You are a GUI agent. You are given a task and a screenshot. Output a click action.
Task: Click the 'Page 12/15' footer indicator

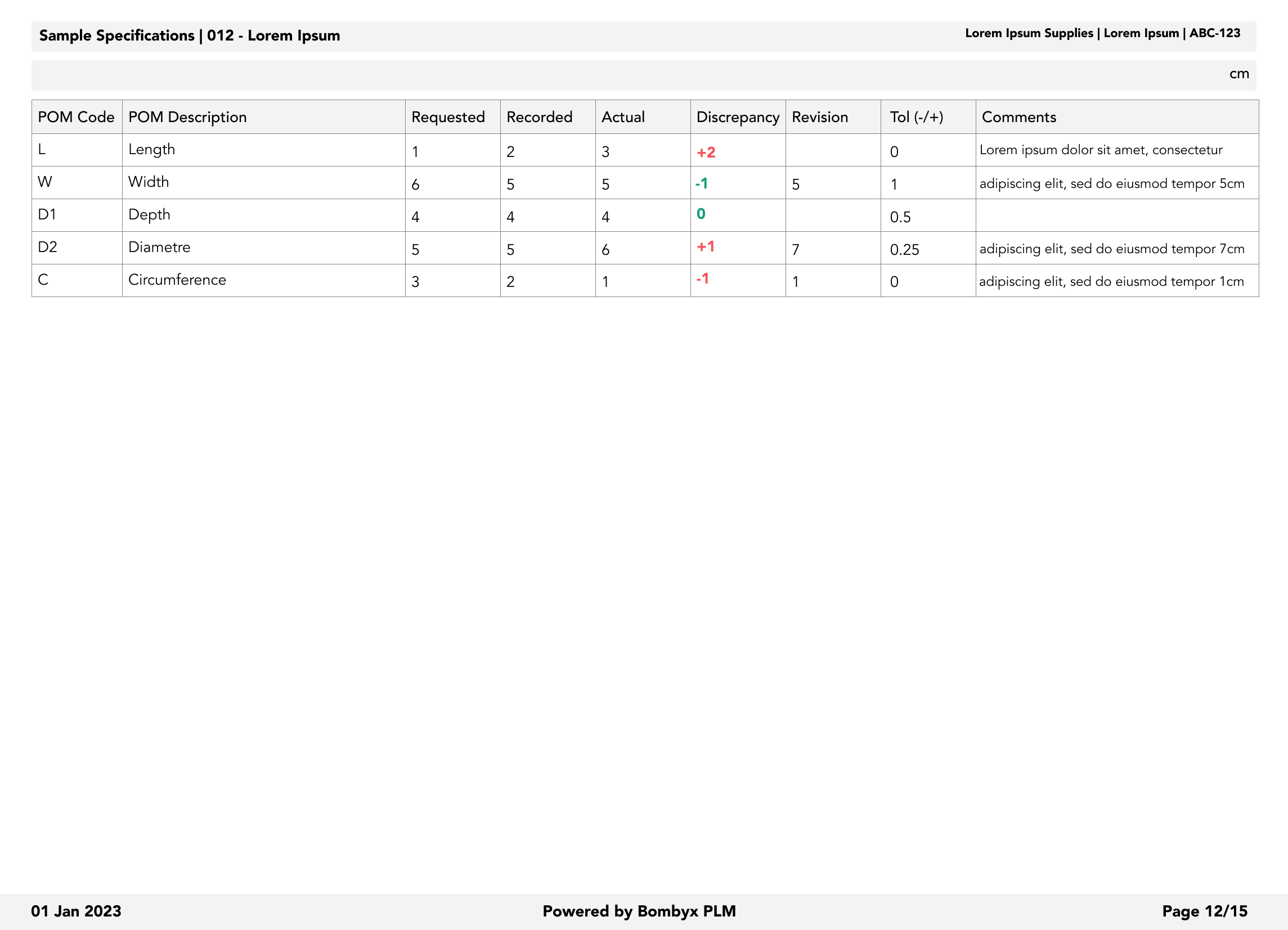coord(1205,911)
